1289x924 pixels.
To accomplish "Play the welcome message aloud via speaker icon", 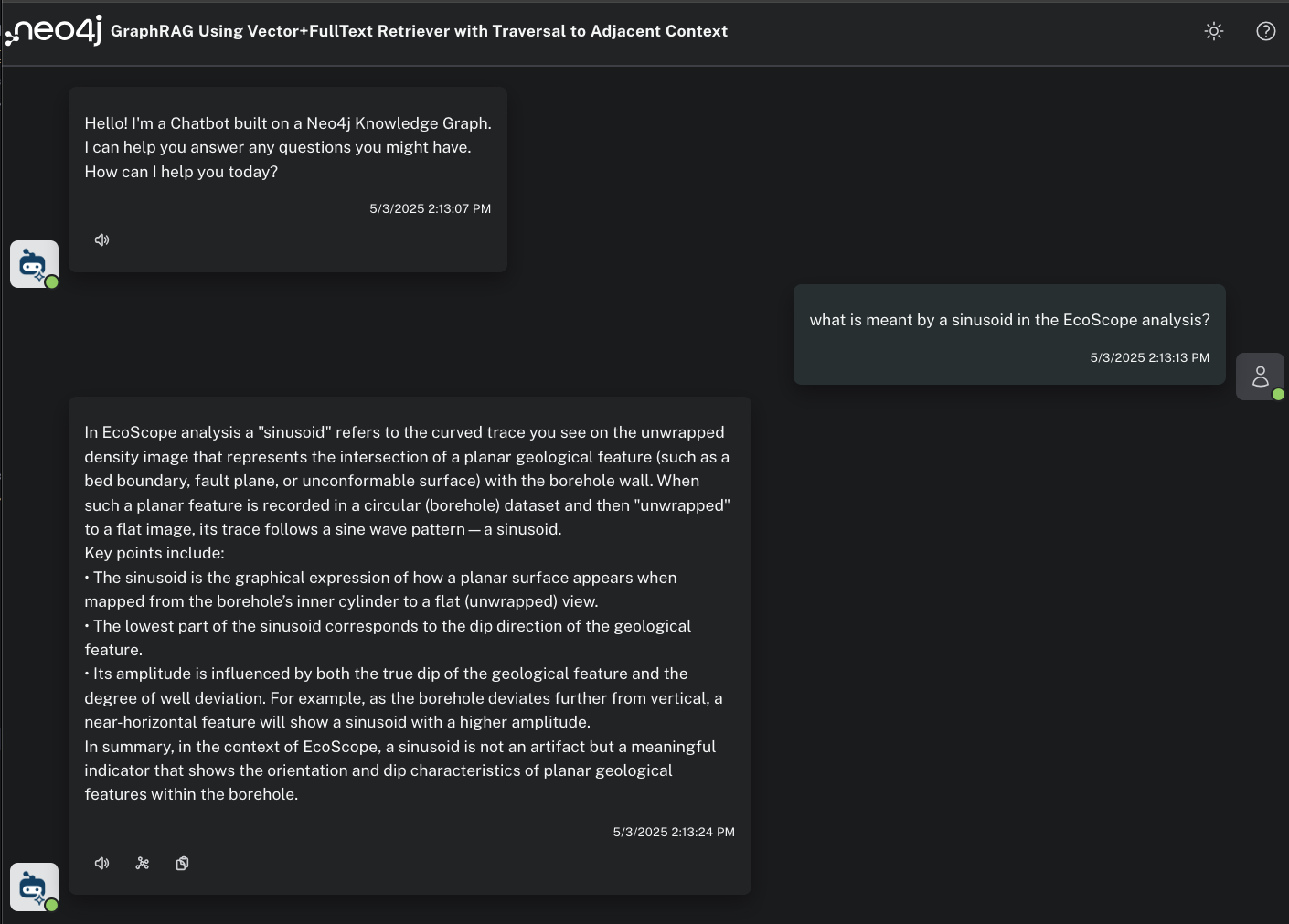I will (x=101, y=239).
